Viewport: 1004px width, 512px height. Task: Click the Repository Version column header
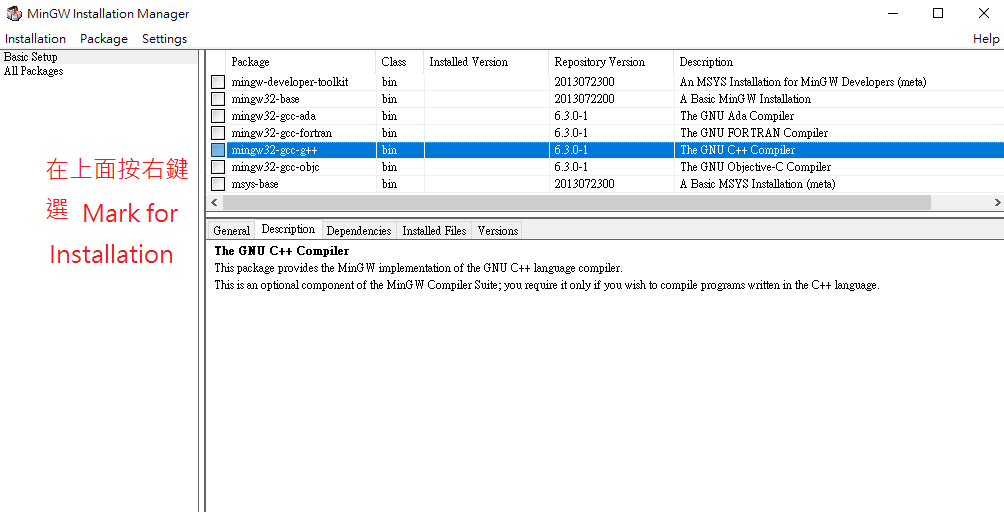pos(611,62)
